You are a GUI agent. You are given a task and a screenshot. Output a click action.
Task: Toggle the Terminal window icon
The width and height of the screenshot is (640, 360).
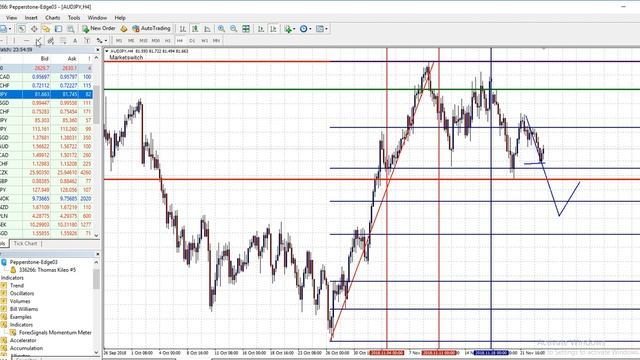click(58, 29)
